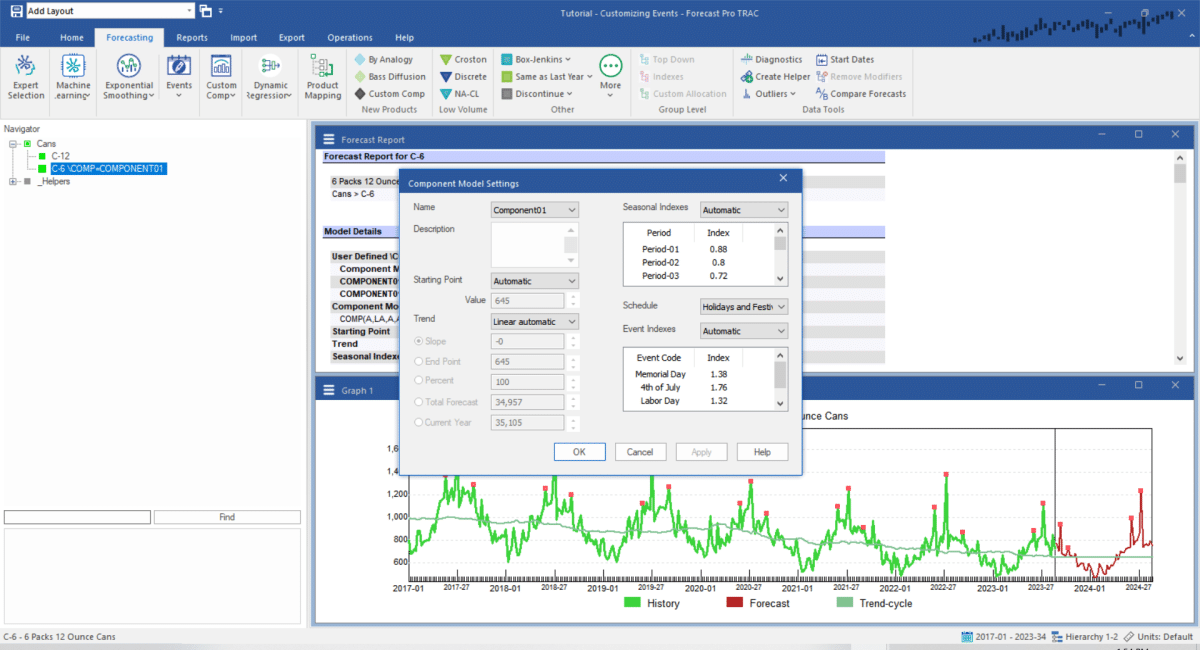Choose Exponential Smoothing model

tap(128, 76)
